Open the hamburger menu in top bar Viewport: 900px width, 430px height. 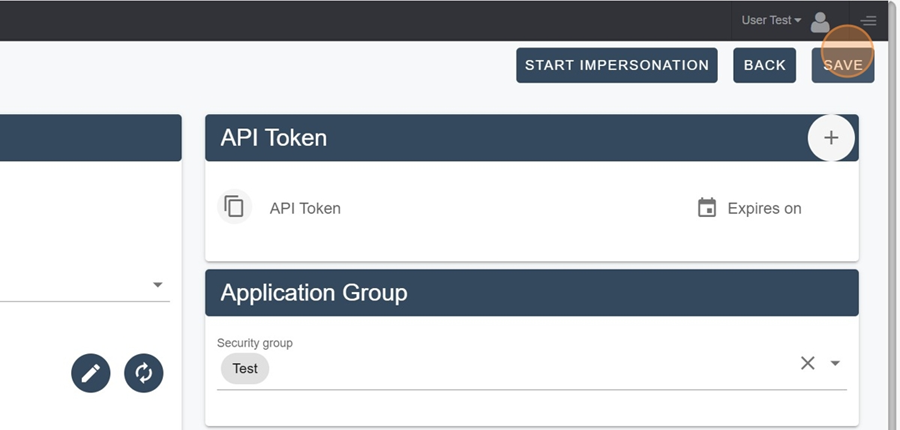pyautogui.click(x=868, y=21)
